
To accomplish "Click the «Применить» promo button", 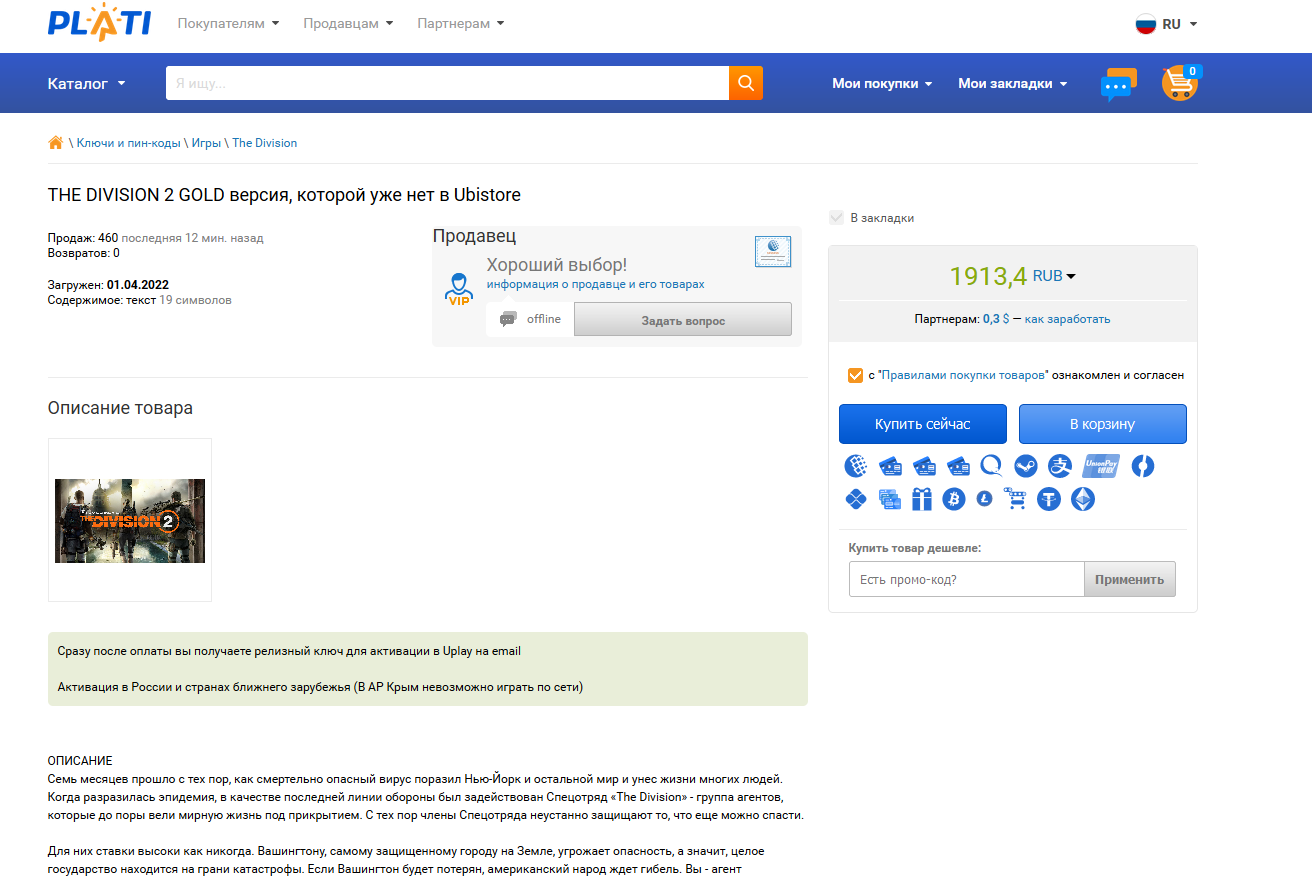I will (x=1130, y=579).
